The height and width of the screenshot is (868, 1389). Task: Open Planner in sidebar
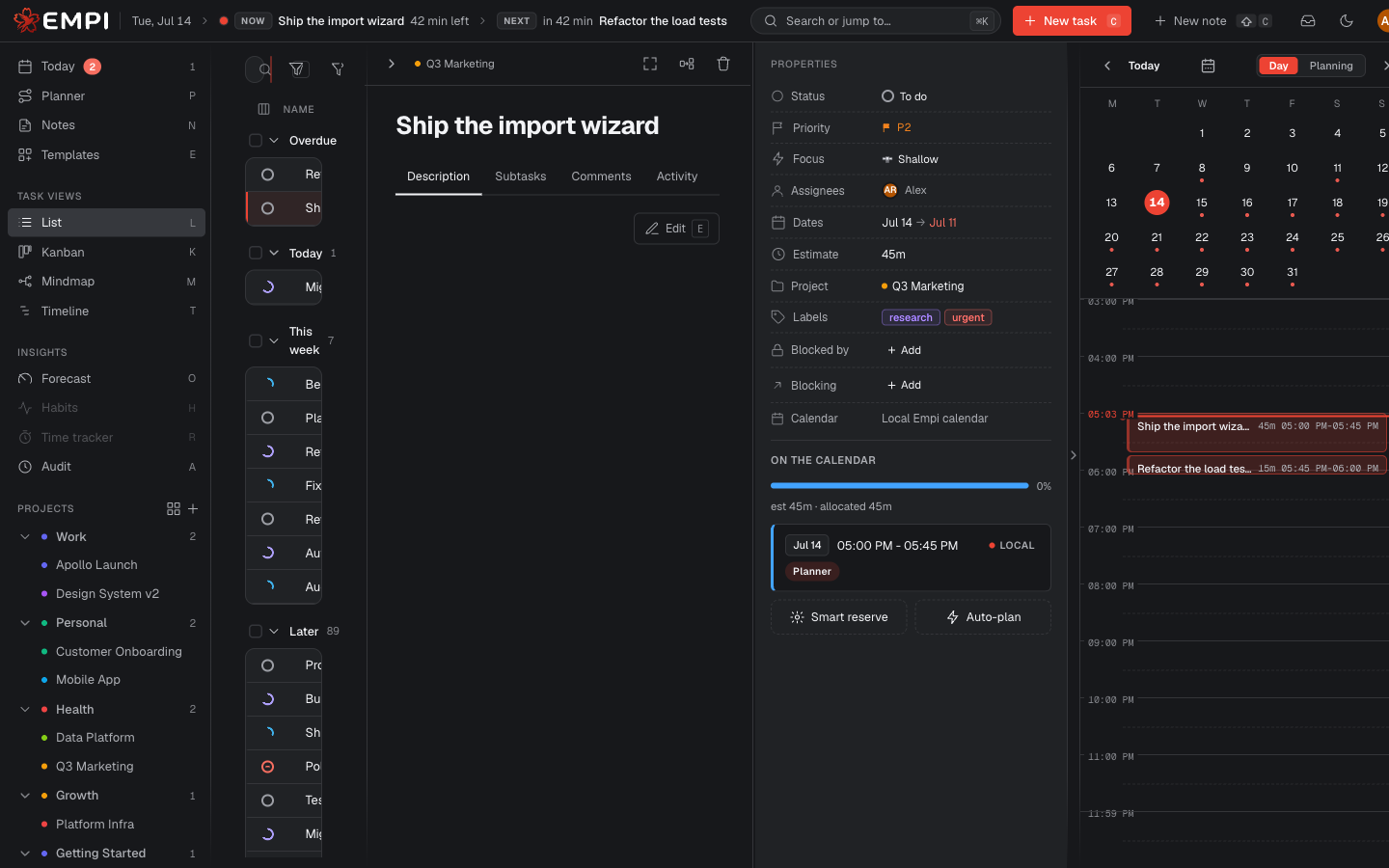[x=106, y=95]
